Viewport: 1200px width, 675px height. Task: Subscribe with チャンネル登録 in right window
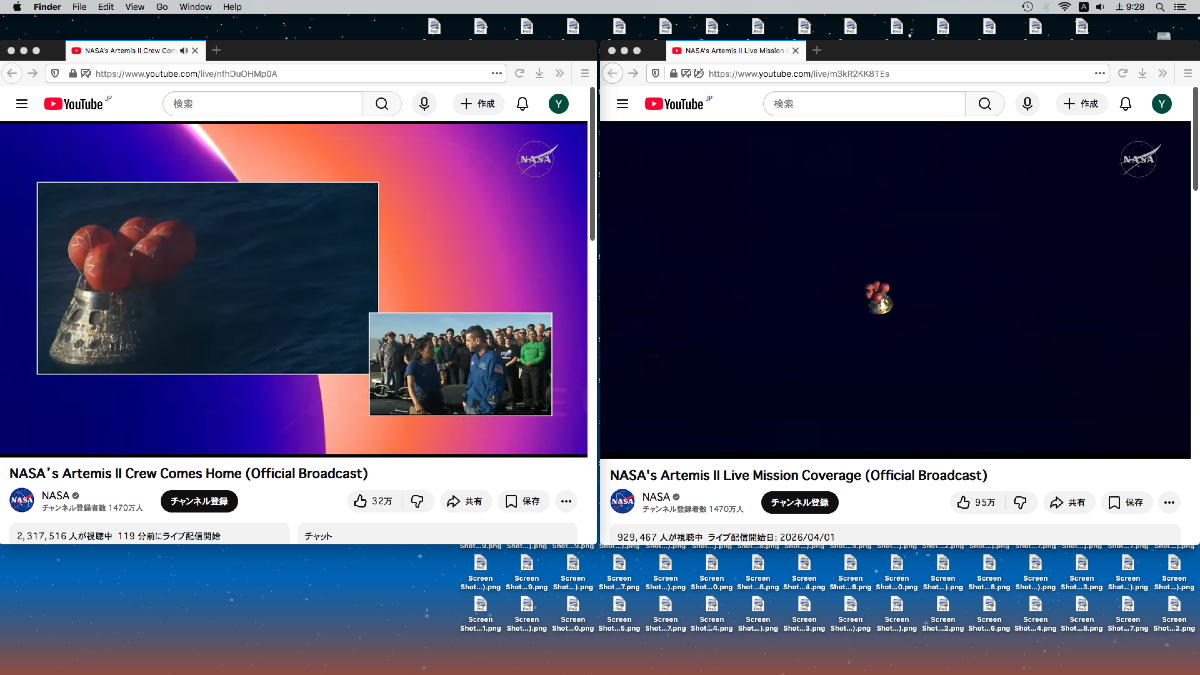(x=800, y=502)
